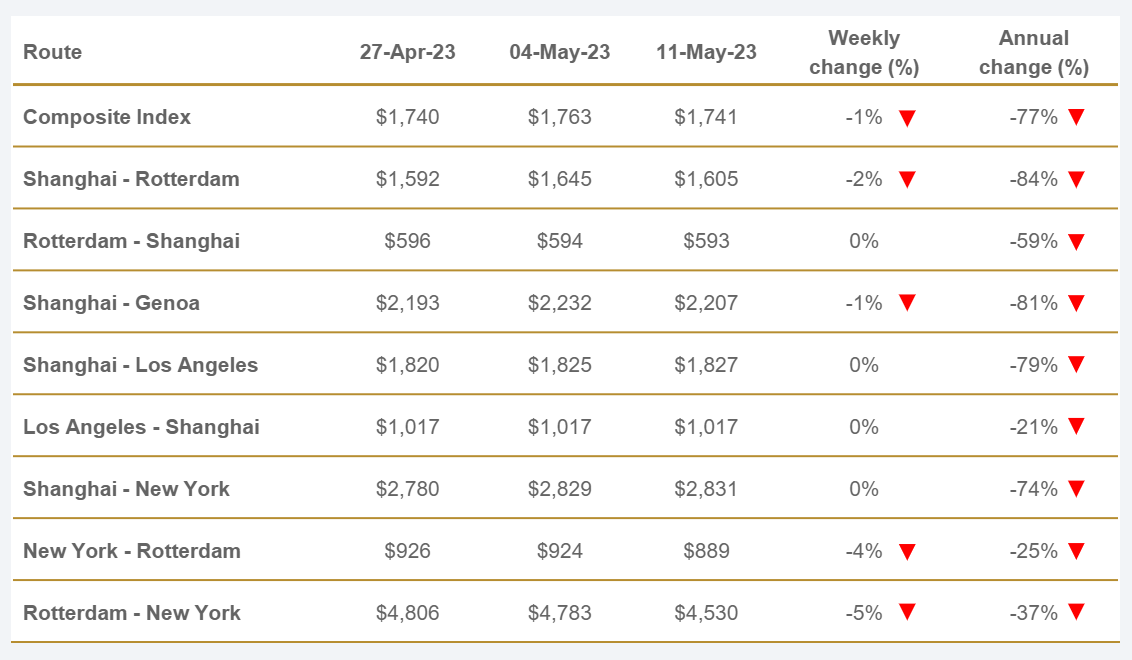Click red arrow beside -79% annual change
The image size is (1132, 660).
pos(1076,366)
